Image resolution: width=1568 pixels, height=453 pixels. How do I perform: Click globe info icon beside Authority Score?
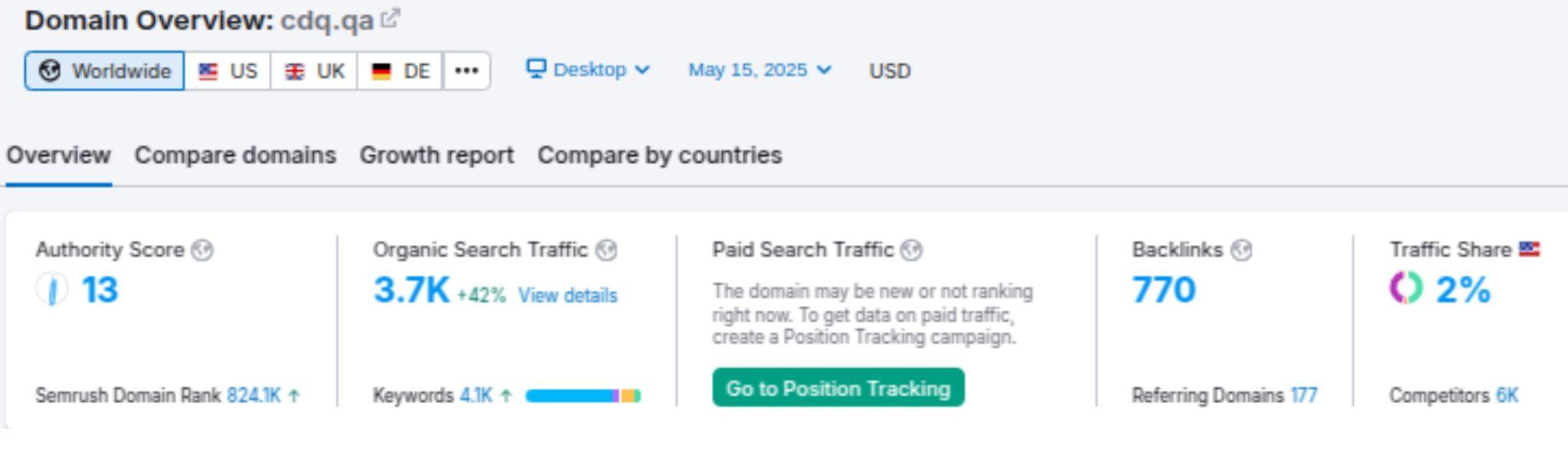202,250
